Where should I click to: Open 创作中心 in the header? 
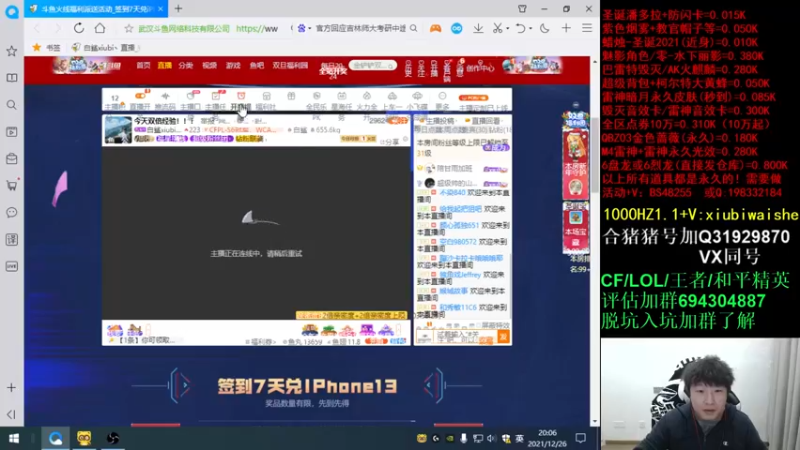(481, 67)
